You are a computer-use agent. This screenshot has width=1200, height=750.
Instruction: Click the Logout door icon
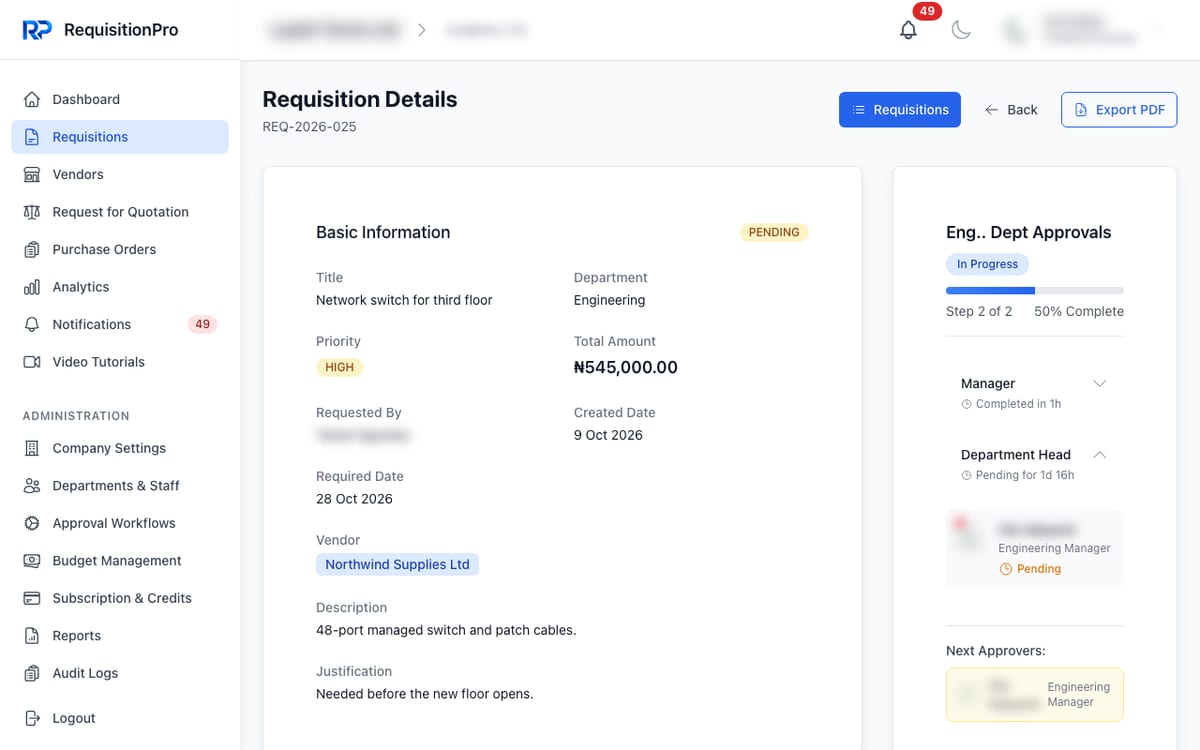click(x=32, y=718)
